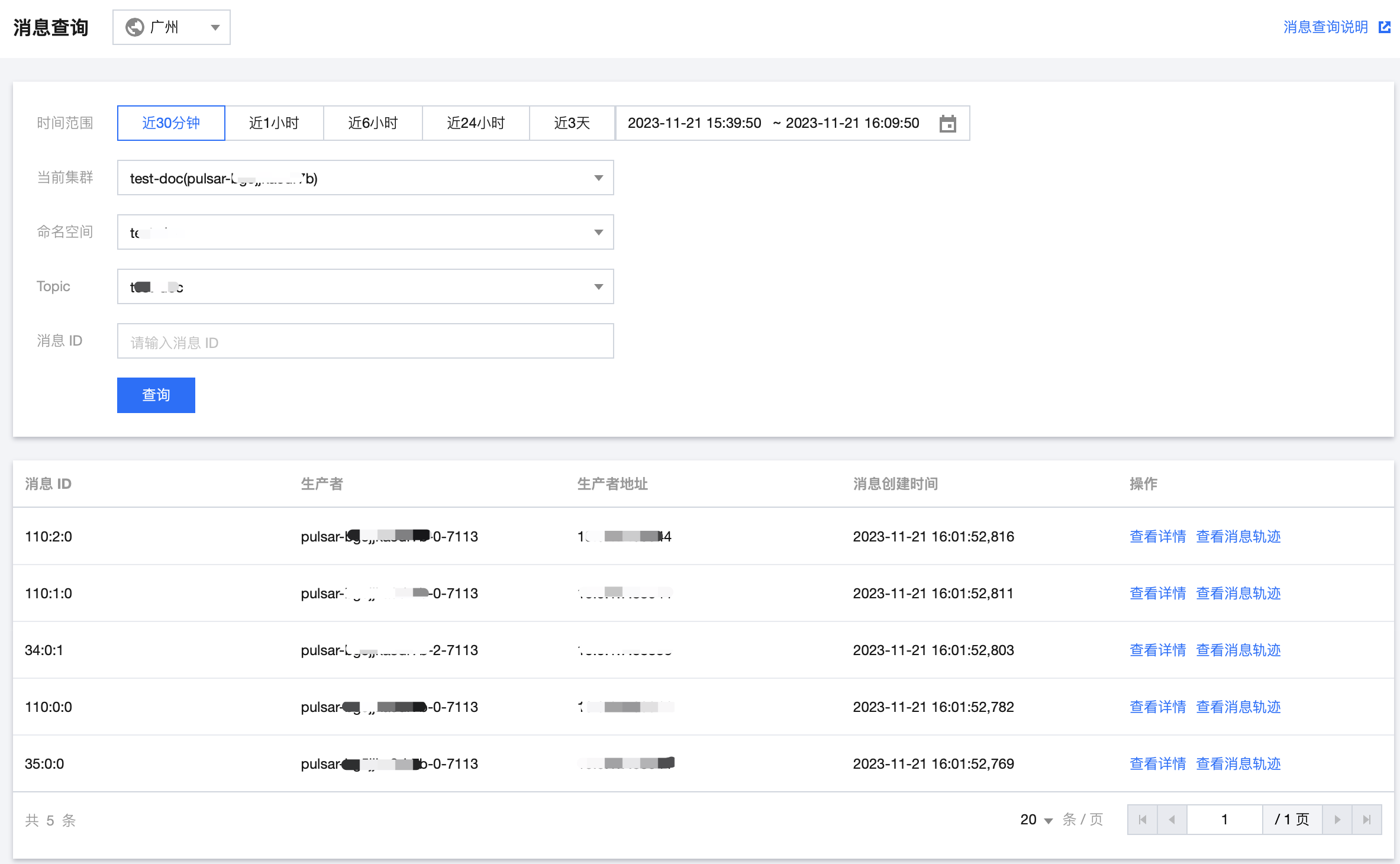This screenshot has width=1400, height=864.
Task: Select the 近6小时 time range tab
Action: 373,123
